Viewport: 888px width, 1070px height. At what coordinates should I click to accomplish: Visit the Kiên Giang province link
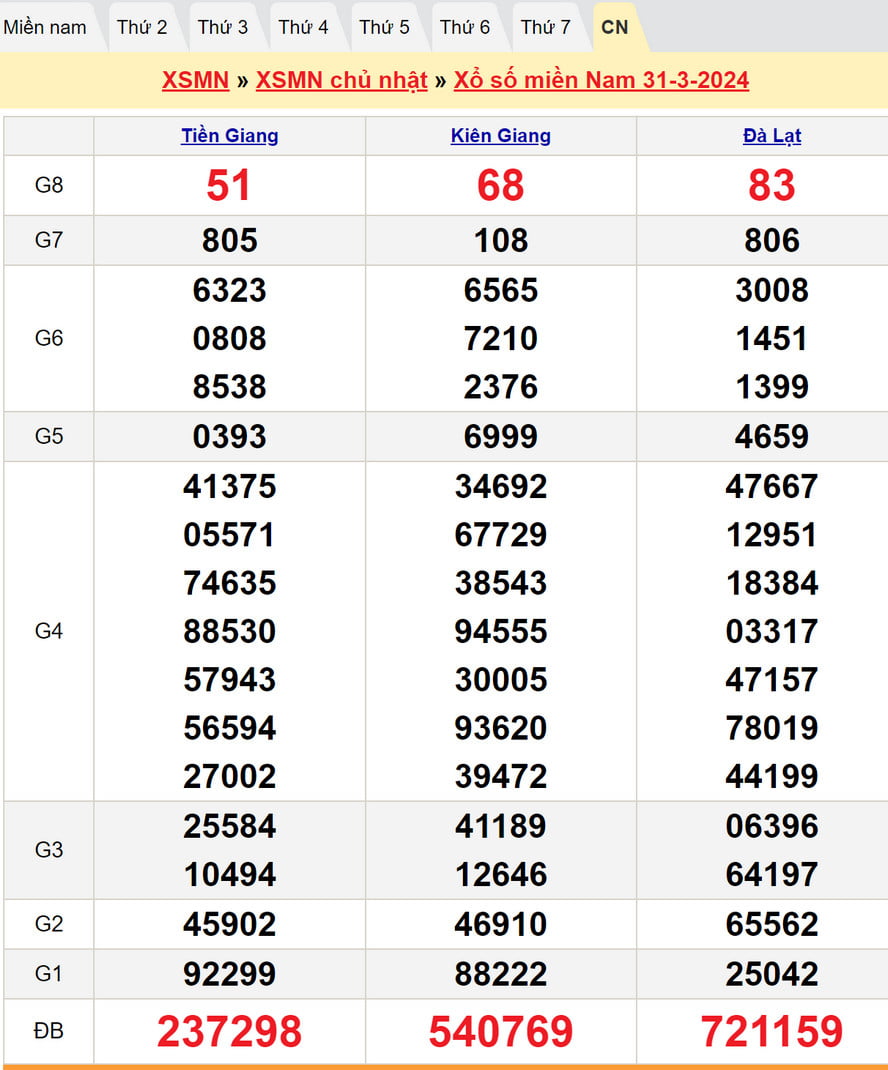click(x=501, y=136)
